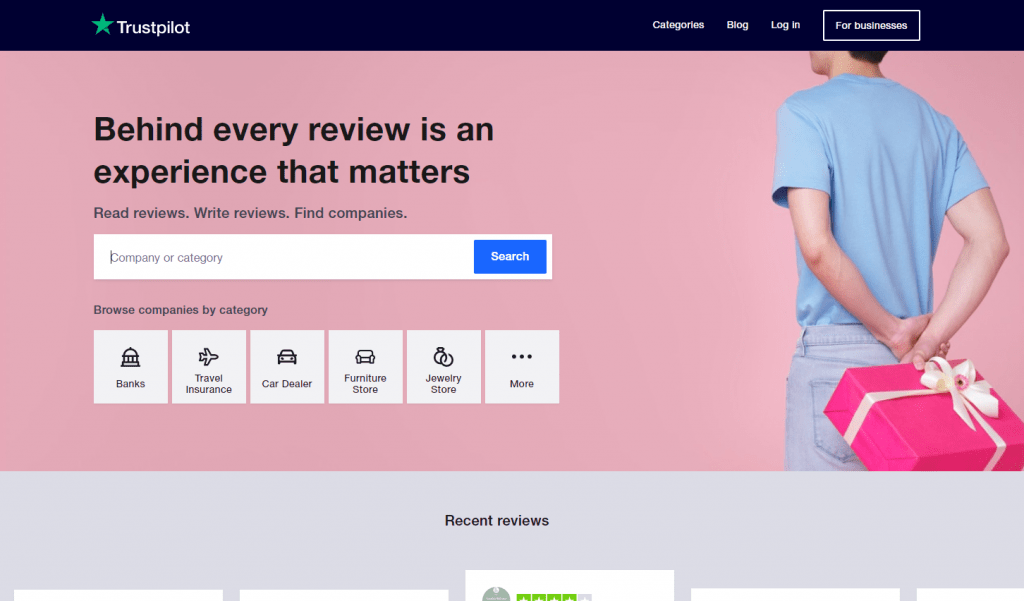Click the Travel Insurance label text
This screenshot has height=601, width=1024.
click(x=208, y=383)
